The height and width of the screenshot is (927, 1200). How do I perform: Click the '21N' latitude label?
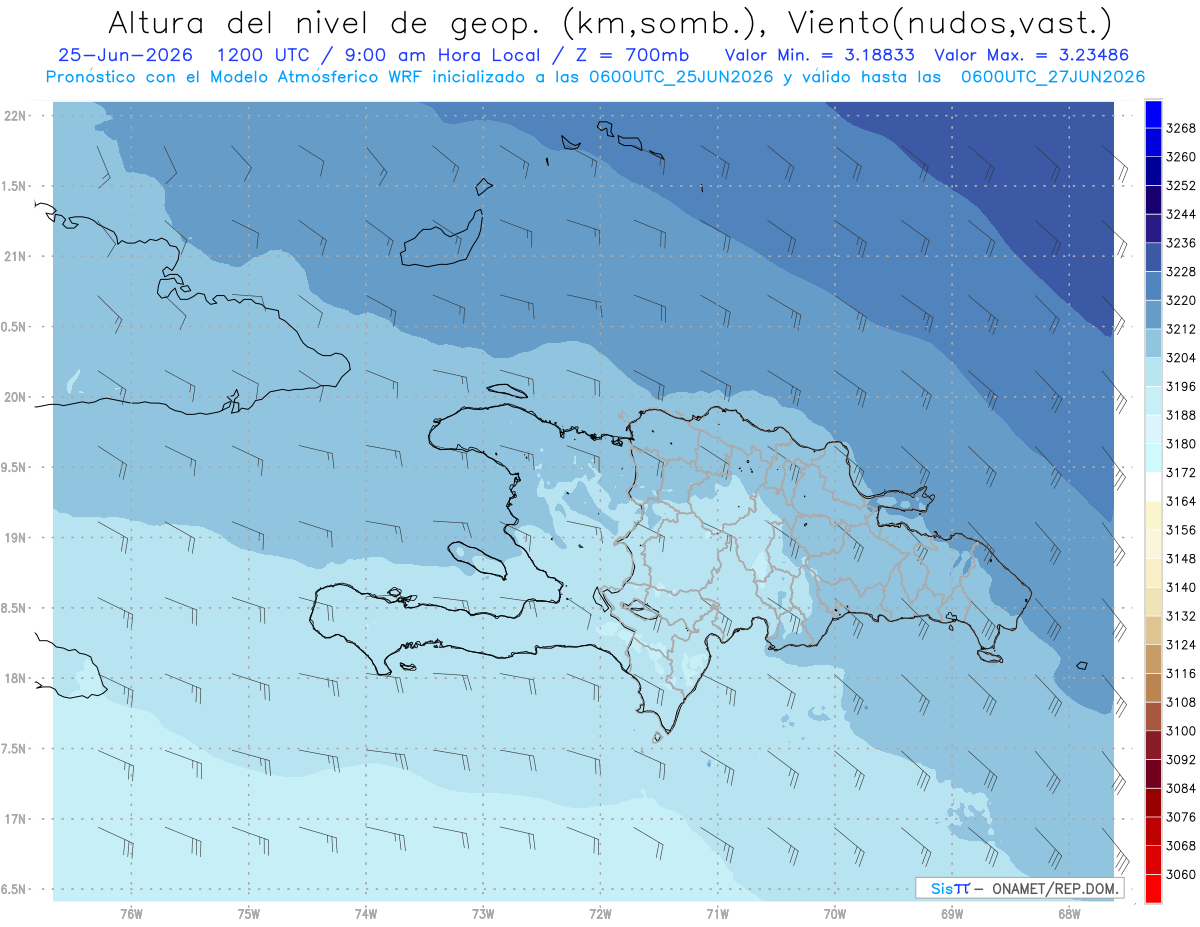pyautogui.click(x=16, y=256)
